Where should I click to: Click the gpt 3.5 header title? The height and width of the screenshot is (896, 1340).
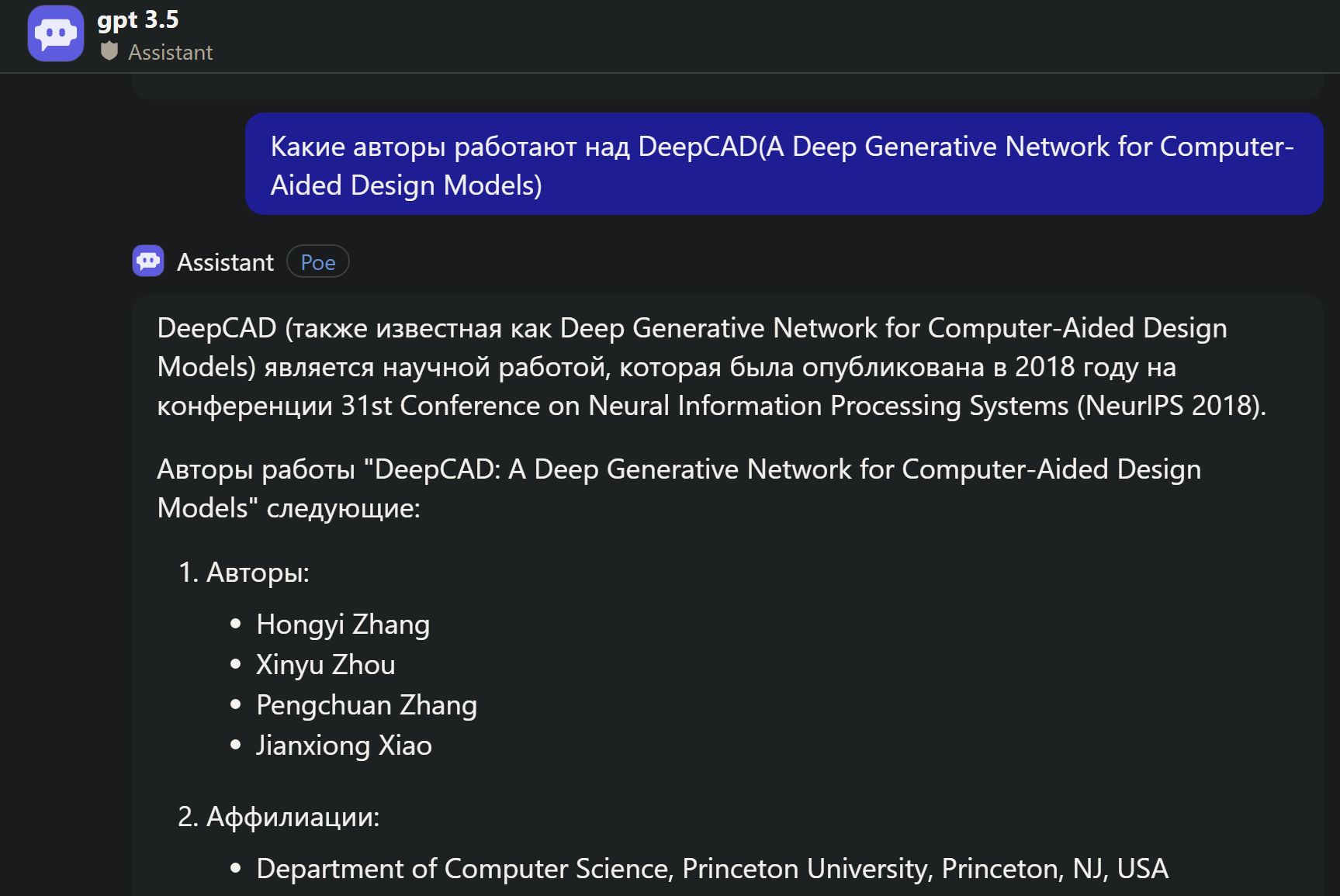pyautogui.click(x=138, y=19)
